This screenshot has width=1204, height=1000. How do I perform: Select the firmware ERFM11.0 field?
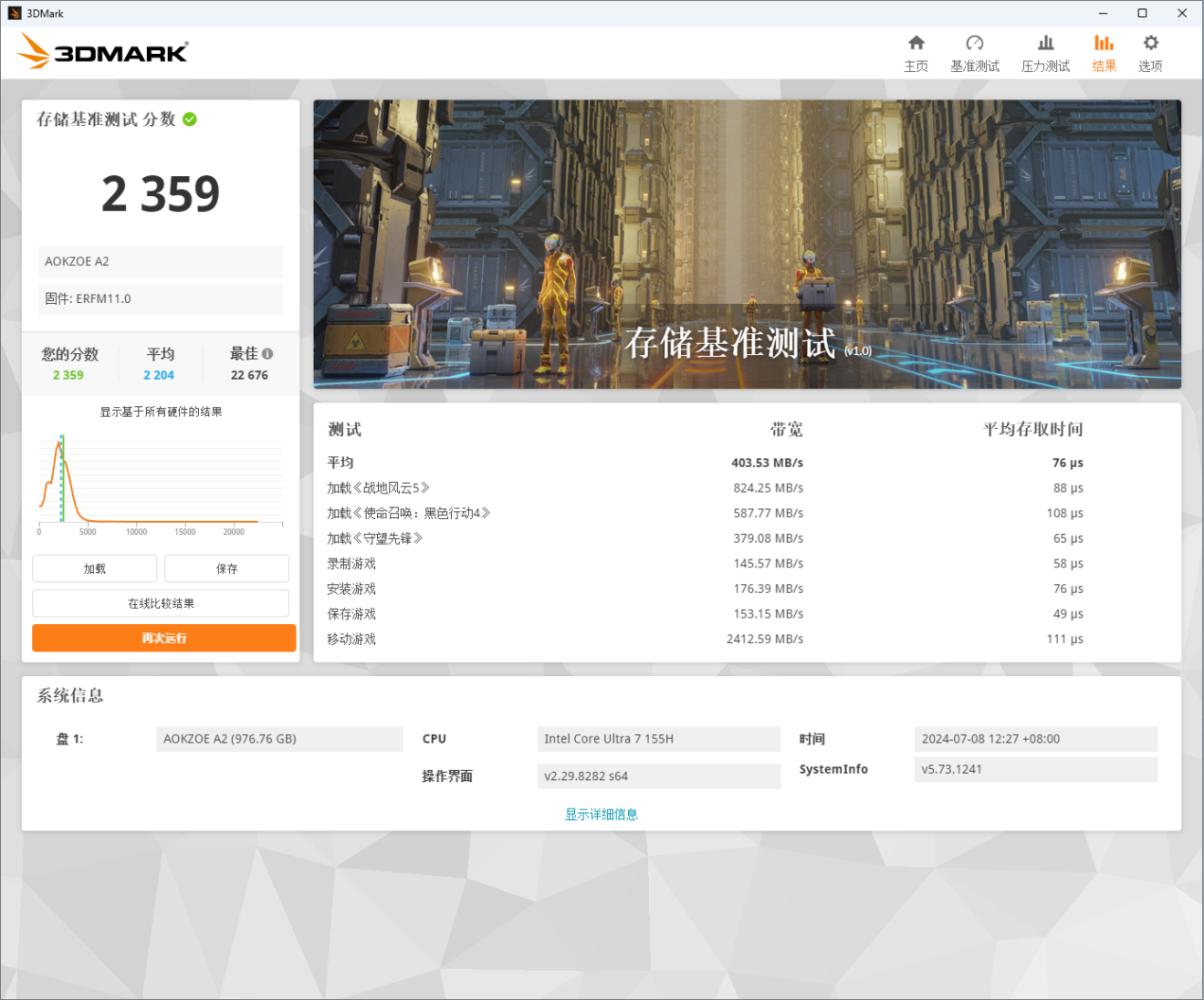[x=160, y=298]
